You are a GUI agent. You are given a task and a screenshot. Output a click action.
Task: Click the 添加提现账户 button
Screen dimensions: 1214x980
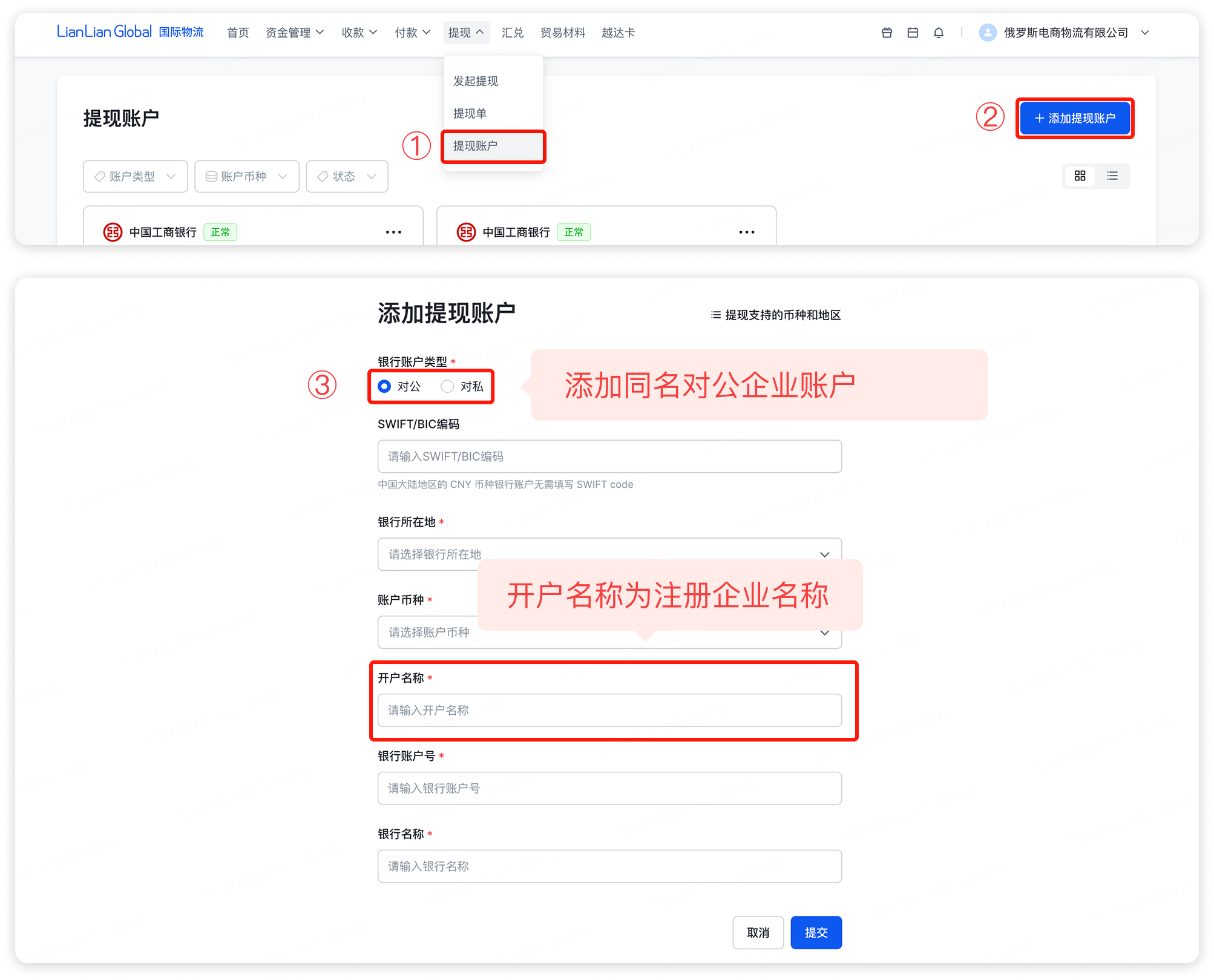click(x=1075, y=119)
